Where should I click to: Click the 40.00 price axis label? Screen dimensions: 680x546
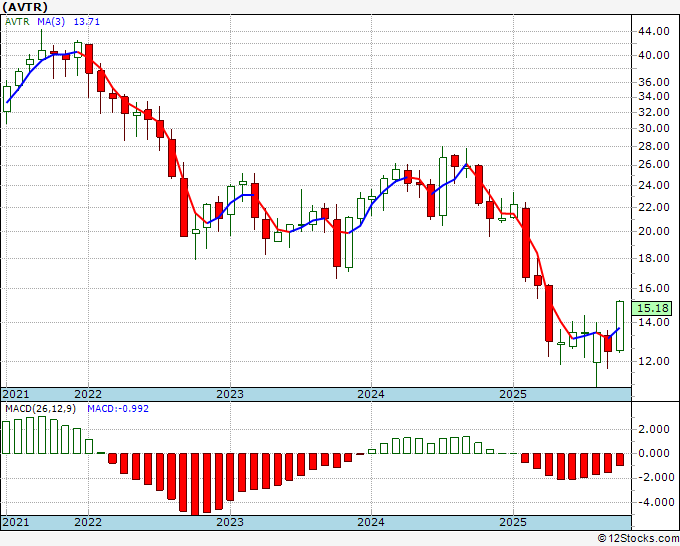pyautogui.click(x=654, y=56)
